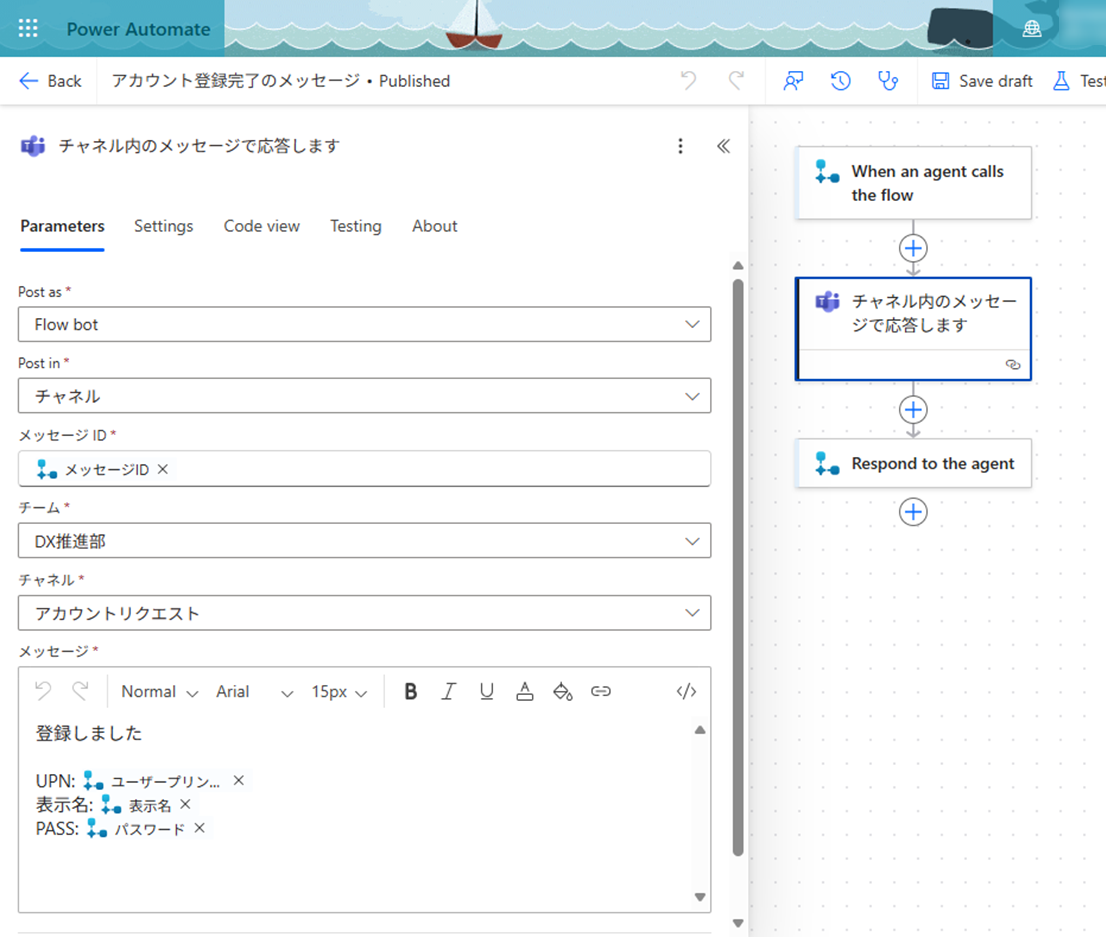
Task: Click into the メッセージ ID input field
Action: coord(364,468)
